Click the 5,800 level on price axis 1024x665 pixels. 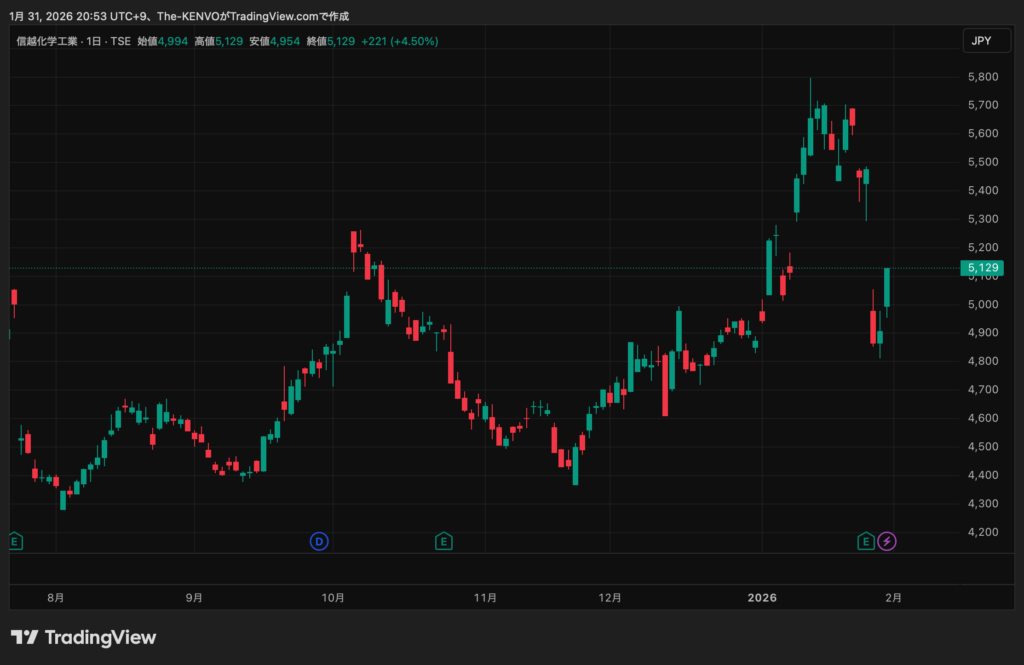(x=984, y=77)
